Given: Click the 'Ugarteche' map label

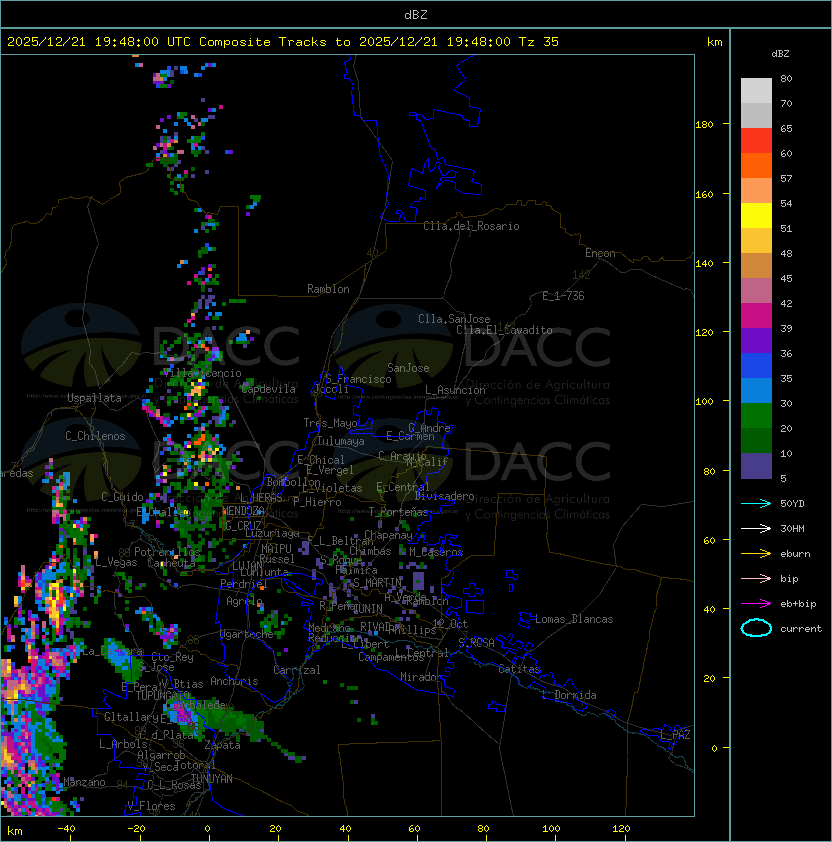Looking at the screenshot, I should [x=246, y=634].
